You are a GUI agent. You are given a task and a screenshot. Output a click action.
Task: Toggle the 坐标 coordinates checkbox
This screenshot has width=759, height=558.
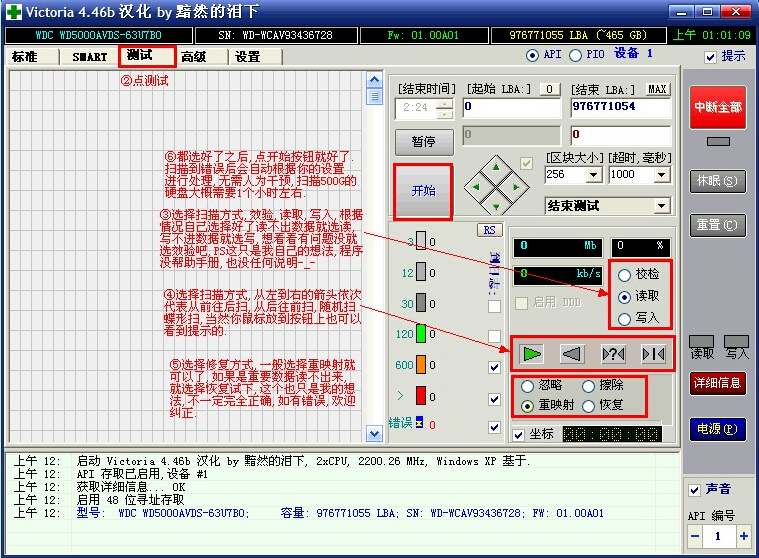point(518,435)
